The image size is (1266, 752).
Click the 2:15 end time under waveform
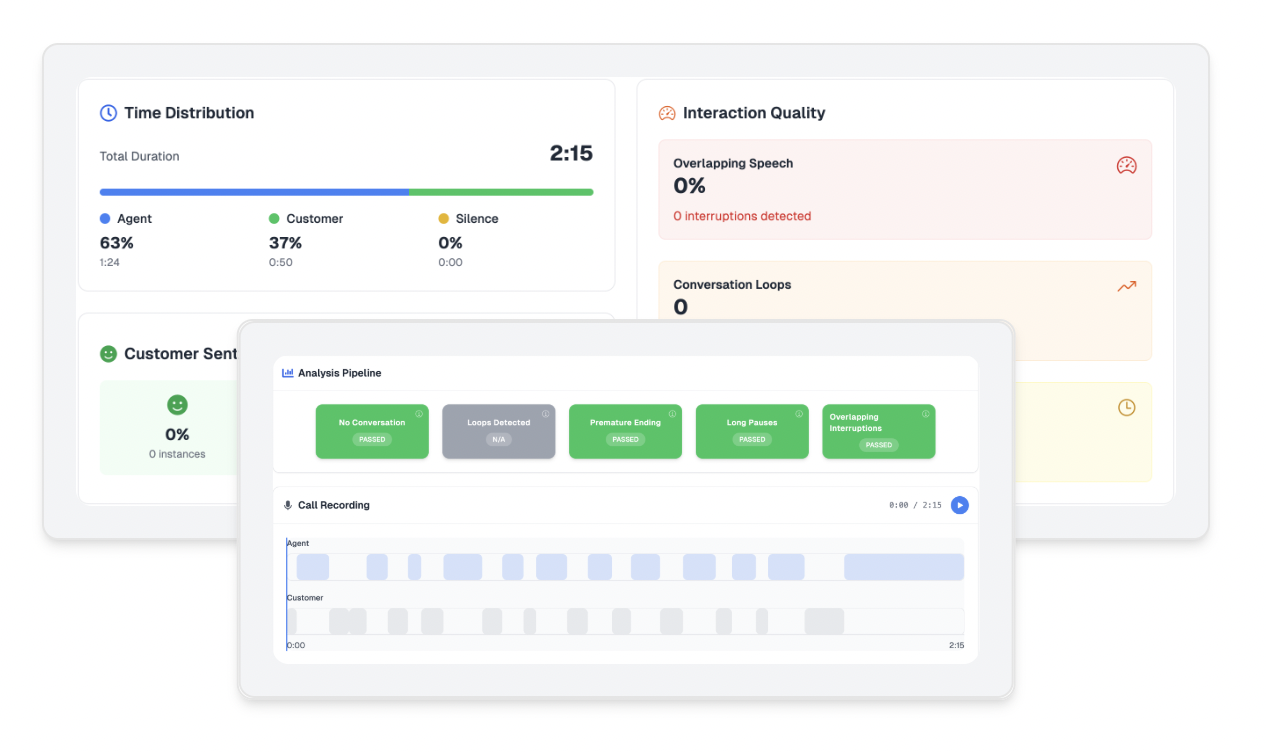pyautogui.click(x=956, y=646)
